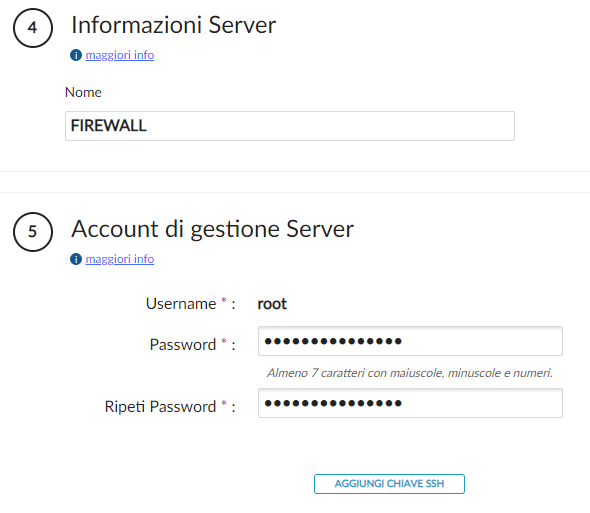
Task: Open the maggiori info link under Account di gestione Server
Action: click(120, 259)
